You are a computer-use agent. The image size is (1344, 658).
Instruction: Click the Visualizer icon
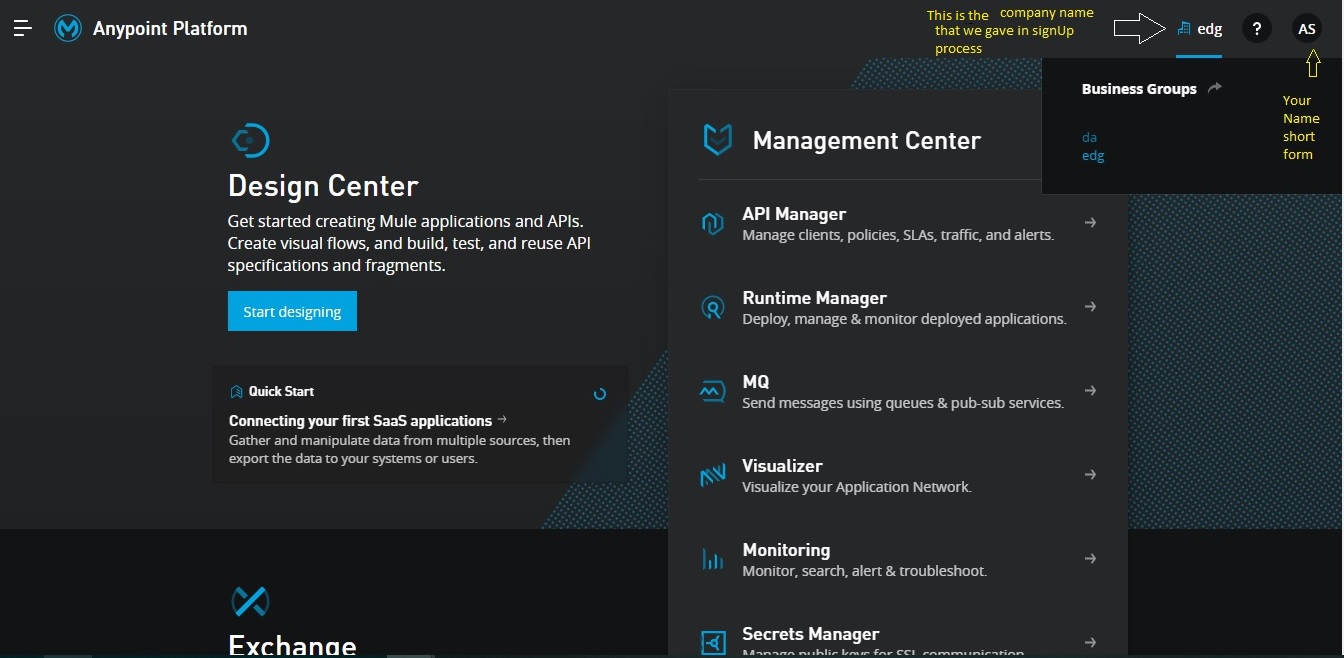point(712,476)
